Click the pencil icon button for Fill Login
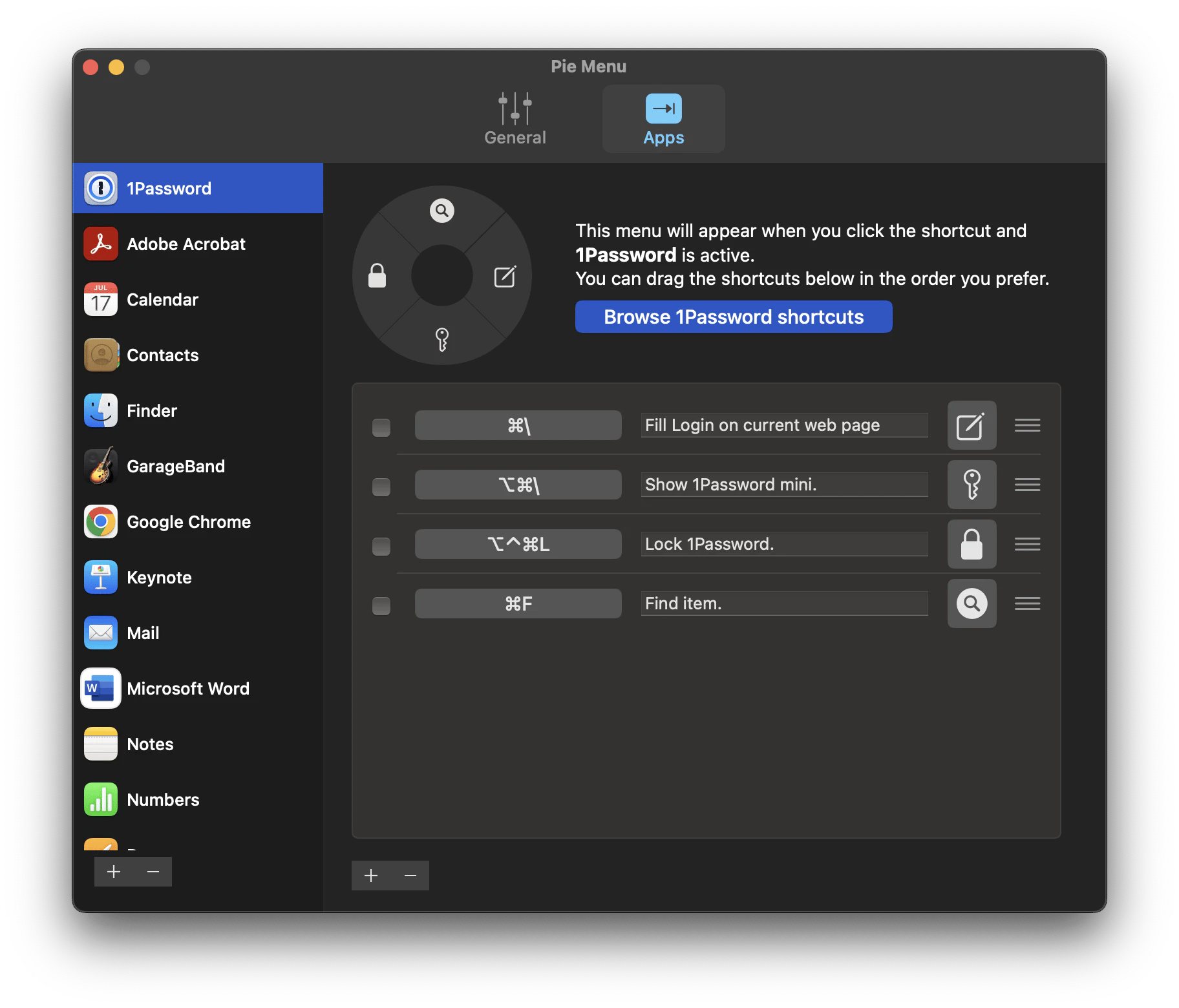 pos(971,425)
